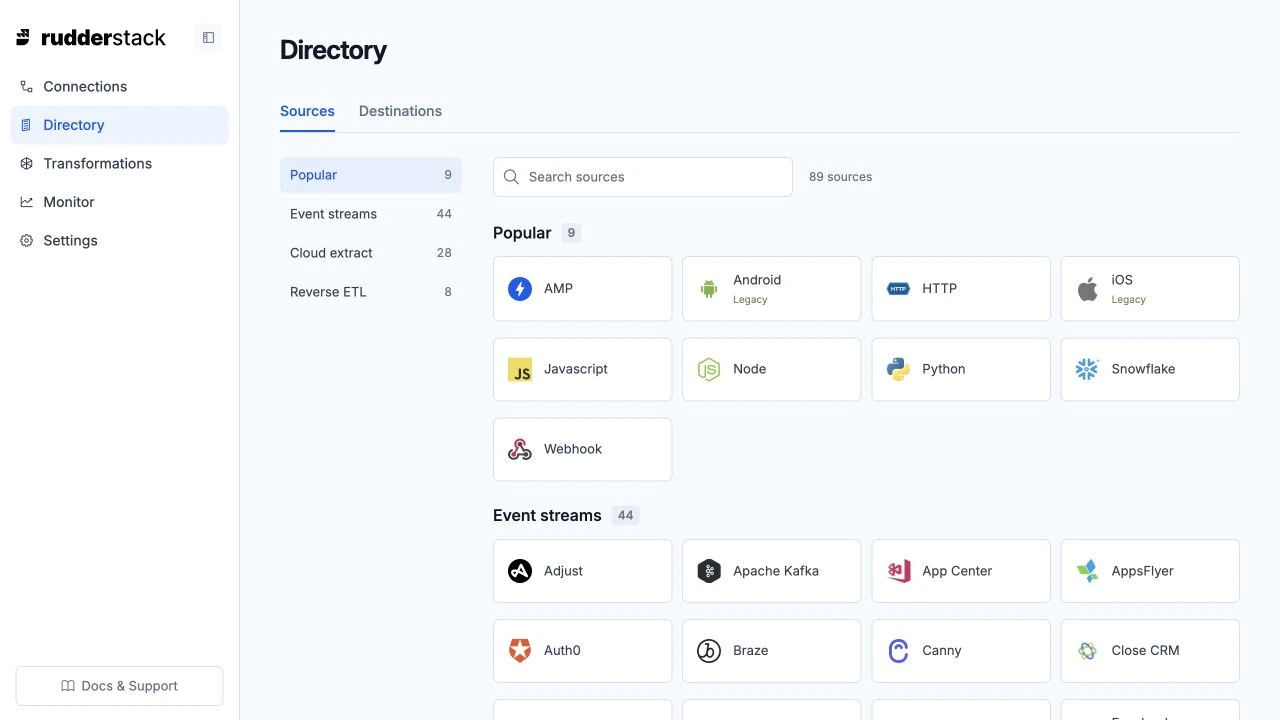The image size is (1280, 720).
Task: Pick the iOS Apple logo icon
Action: click(1087, 289)
